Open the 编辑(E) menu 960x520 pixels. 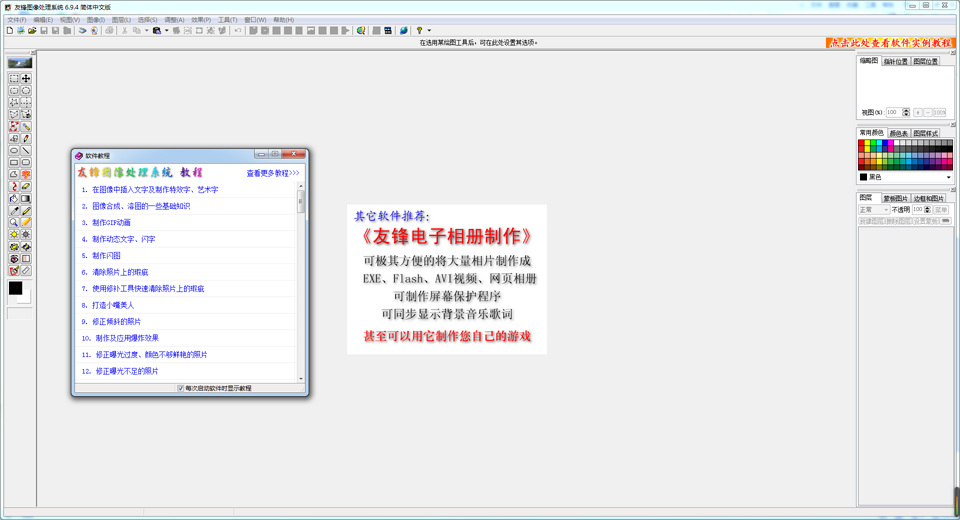43,20
